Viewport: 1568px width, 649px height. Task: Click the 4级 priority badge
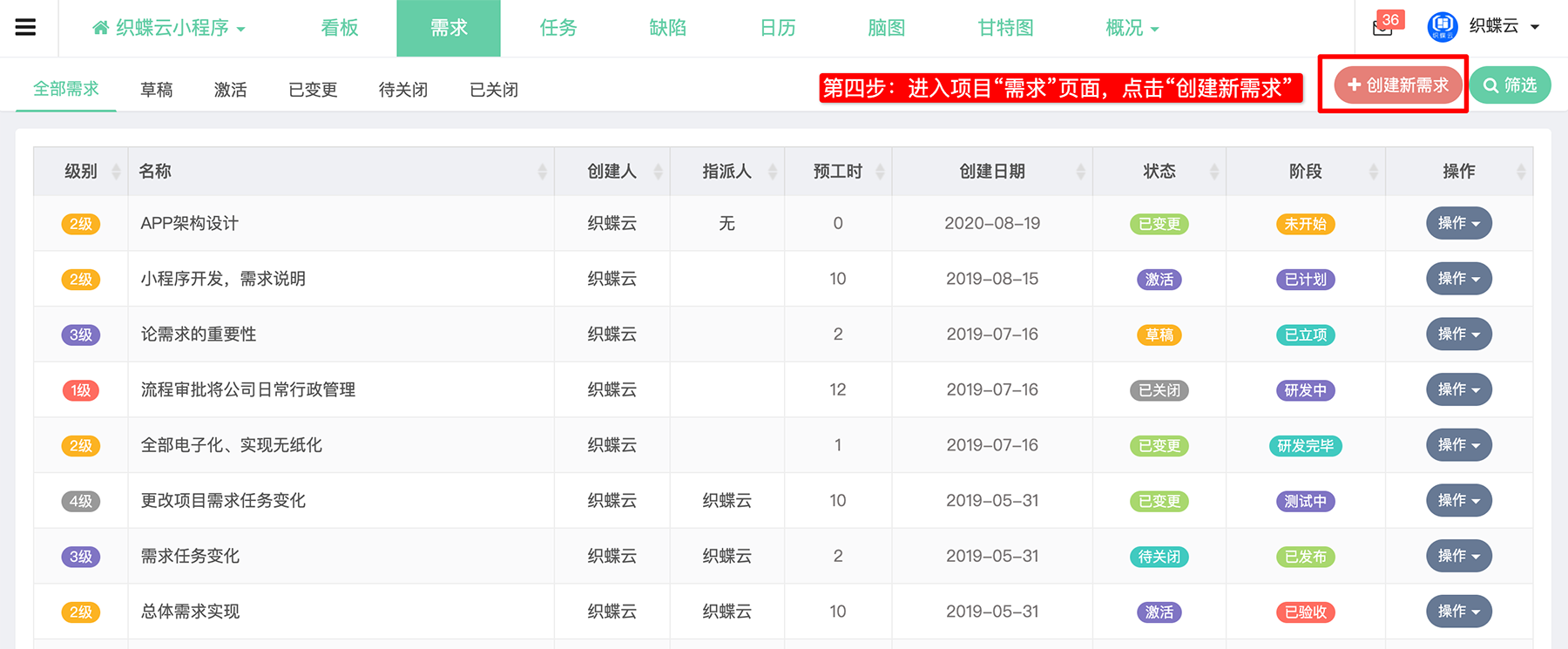81,501
